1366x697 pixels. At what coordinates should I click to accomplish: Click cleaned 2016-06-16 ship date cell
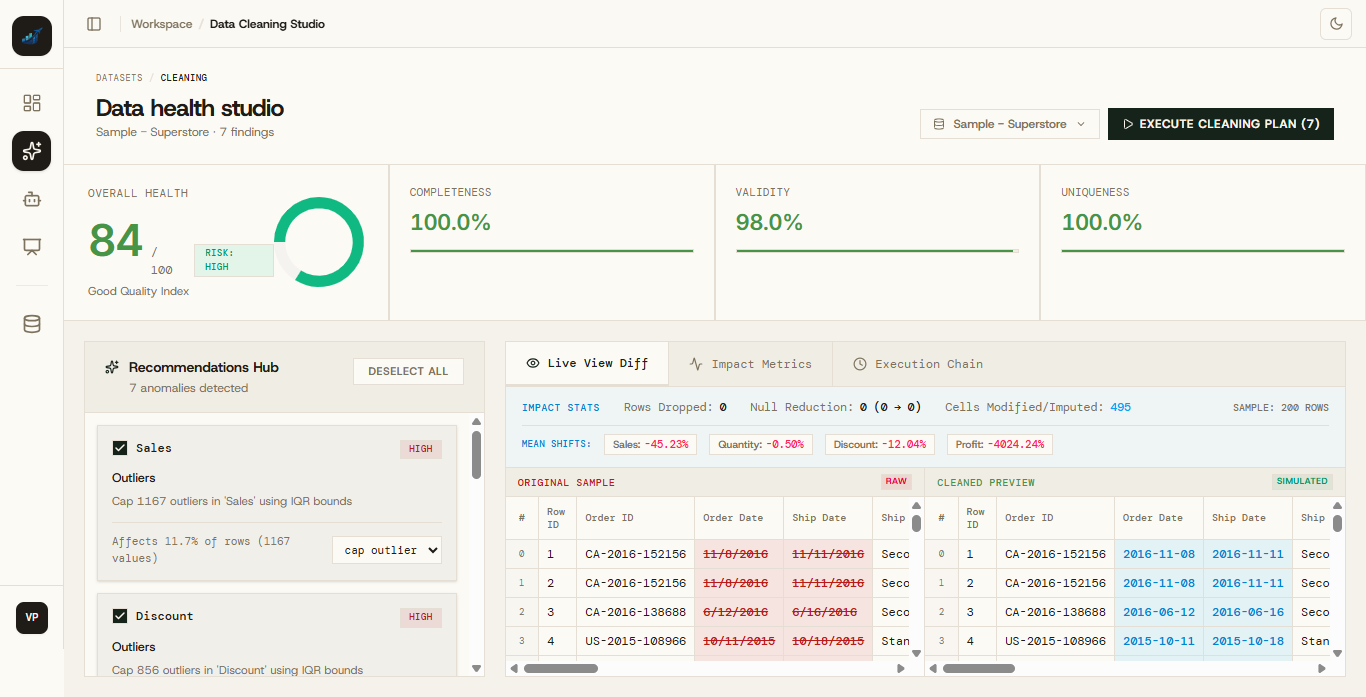pos(1247,612)
